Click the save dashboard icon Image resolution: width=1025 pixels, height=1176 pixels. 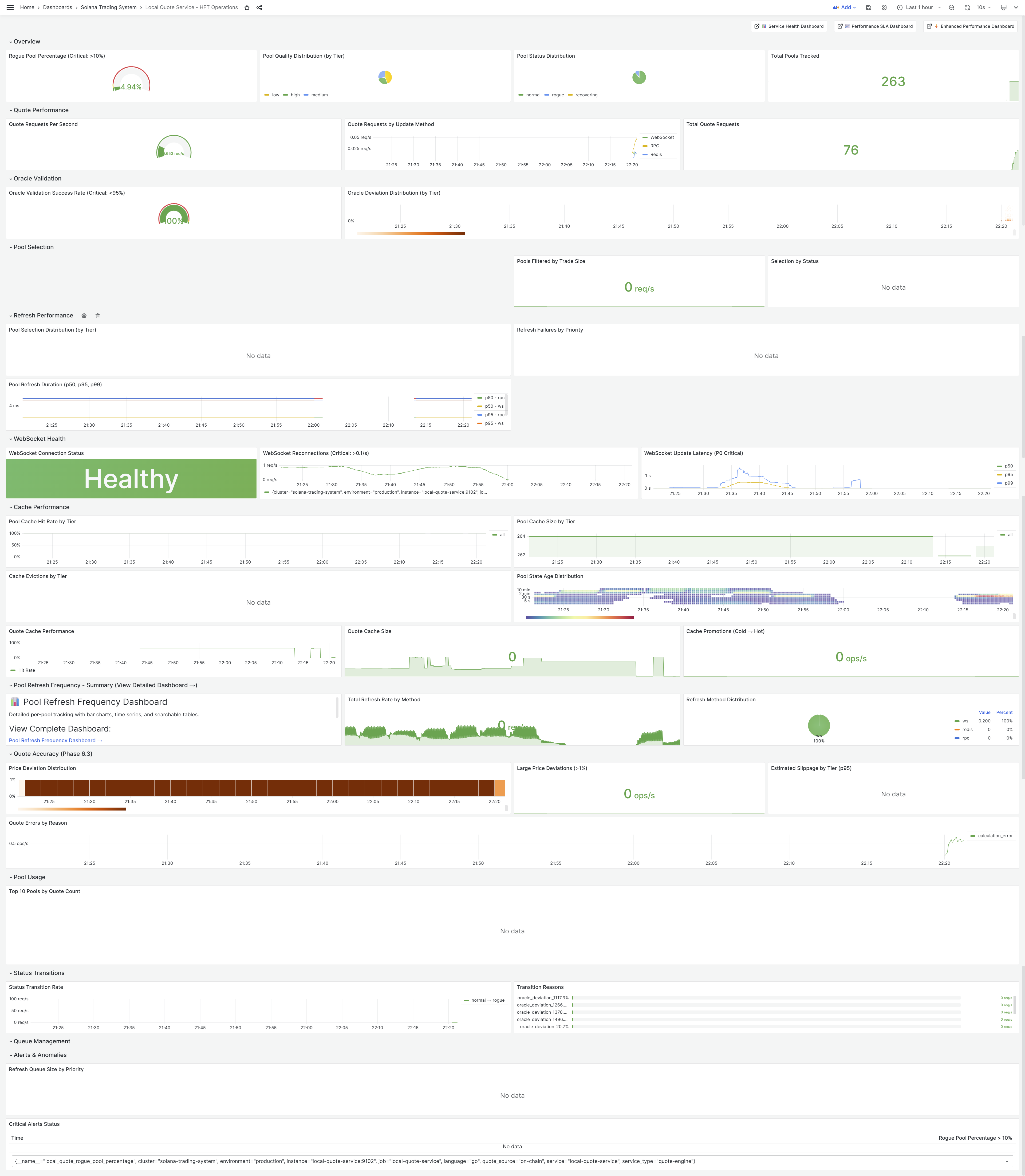tap(868, 7)
